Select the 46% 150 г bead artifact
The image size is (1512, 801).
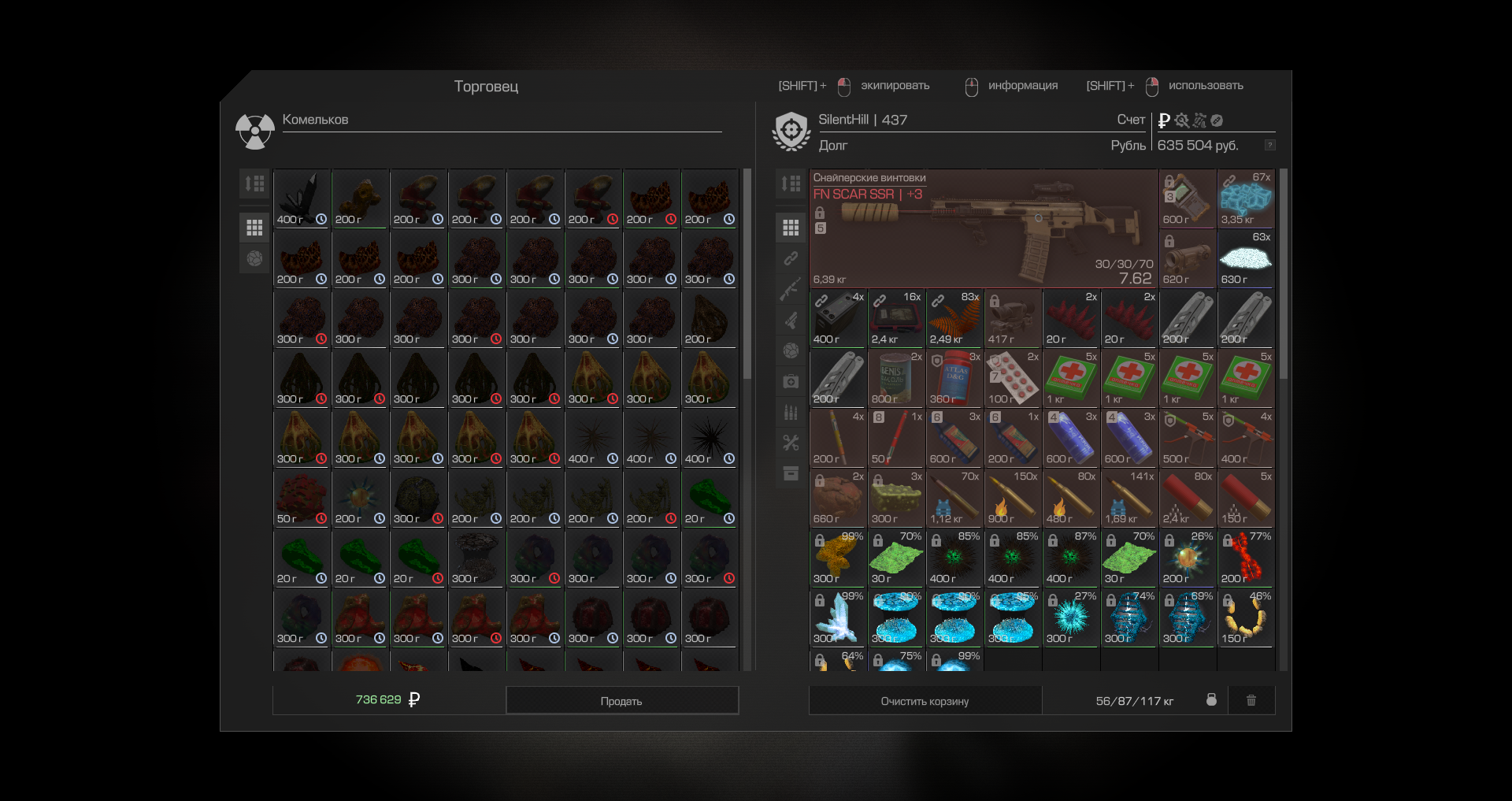(1246, 617)
